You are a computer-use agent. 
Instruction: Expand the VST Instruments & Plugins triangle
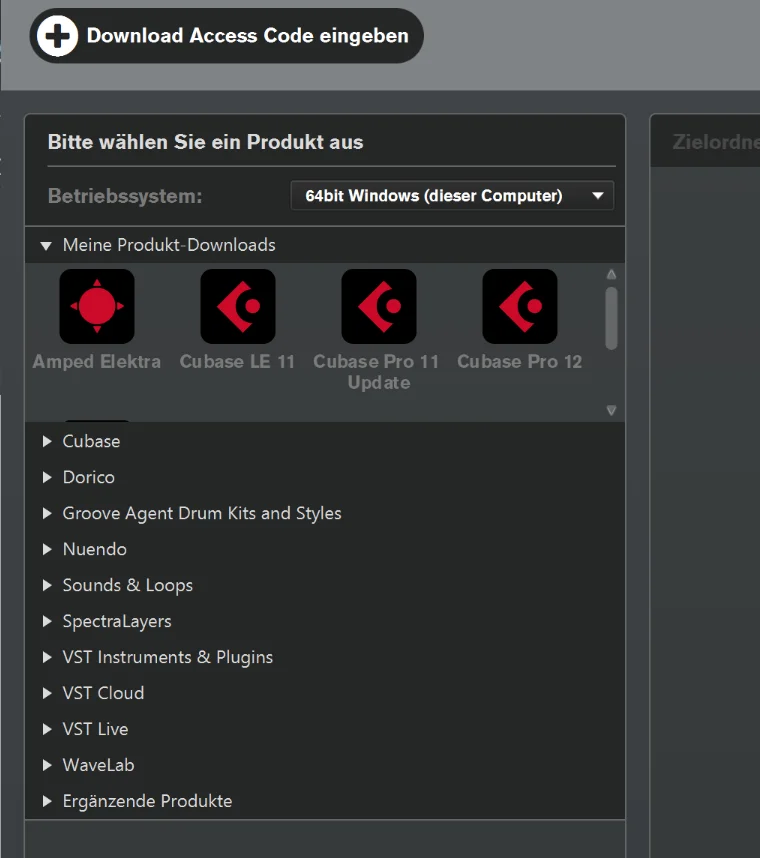point(47,657)
